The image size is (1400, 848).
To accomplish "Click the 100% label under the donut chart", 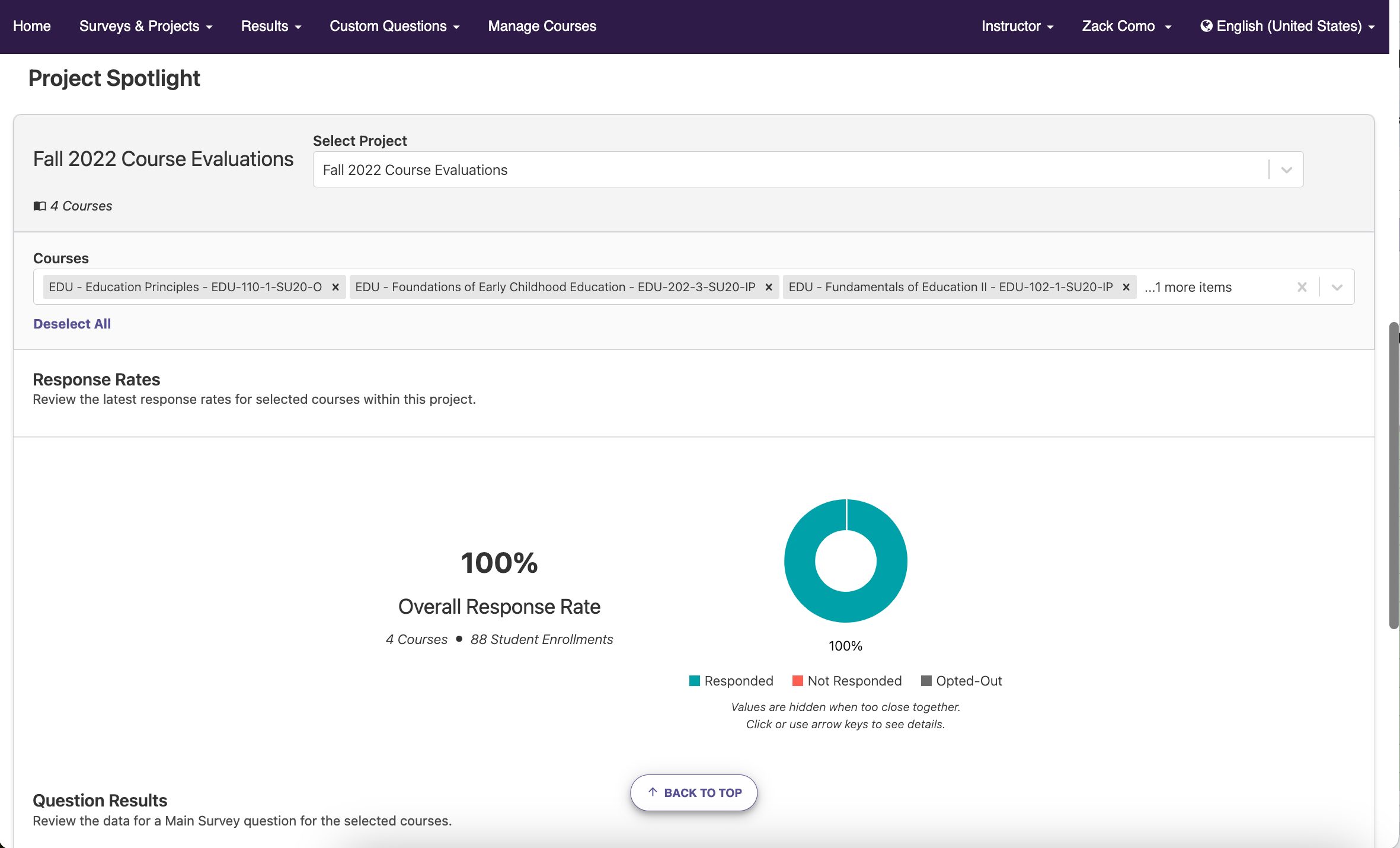I will [x=845, y=646].
